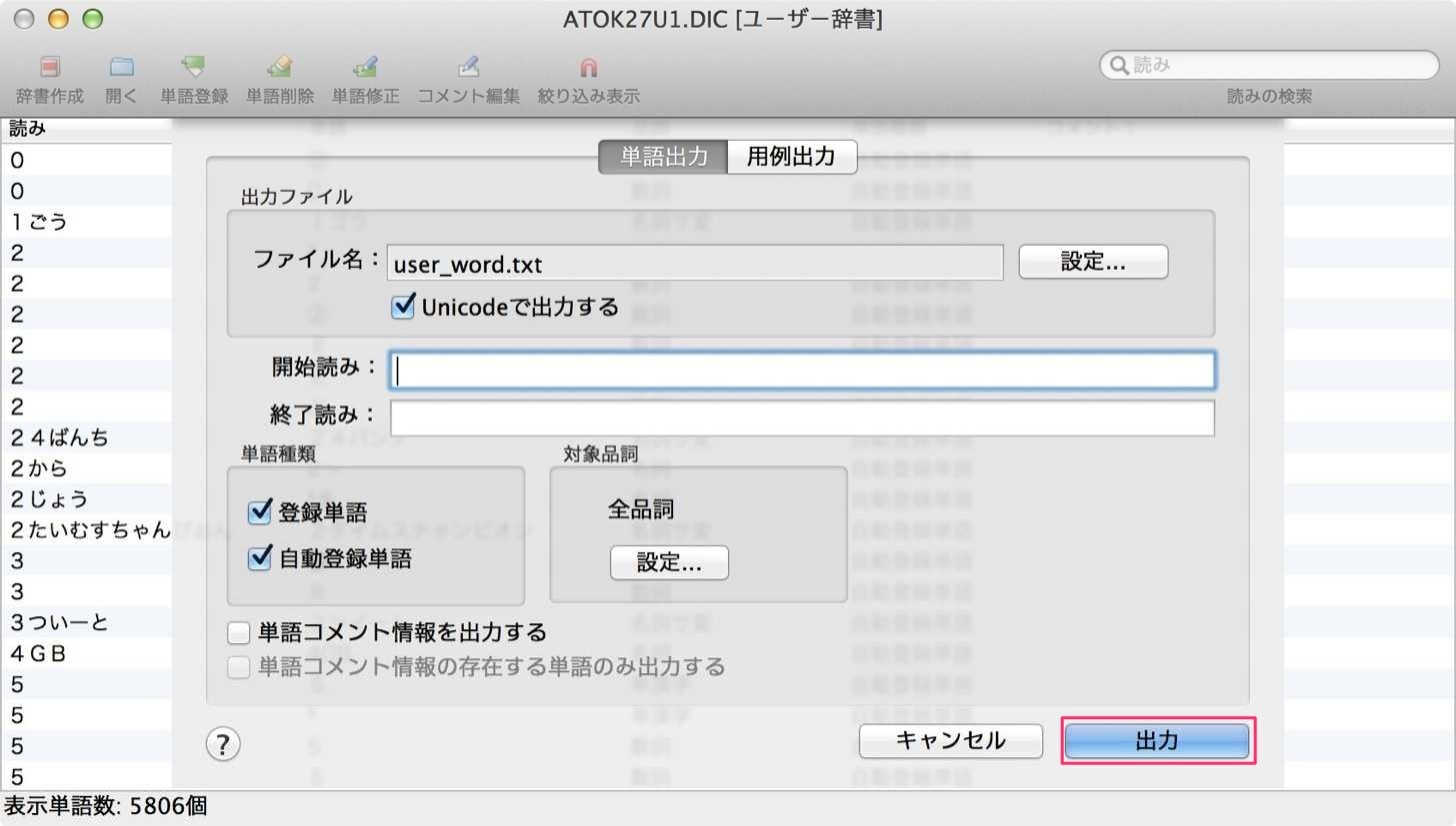Viewport: 1456px width, 826px height.
Task: Switch to the 用例出力 tab
Action: pos(791,157)
